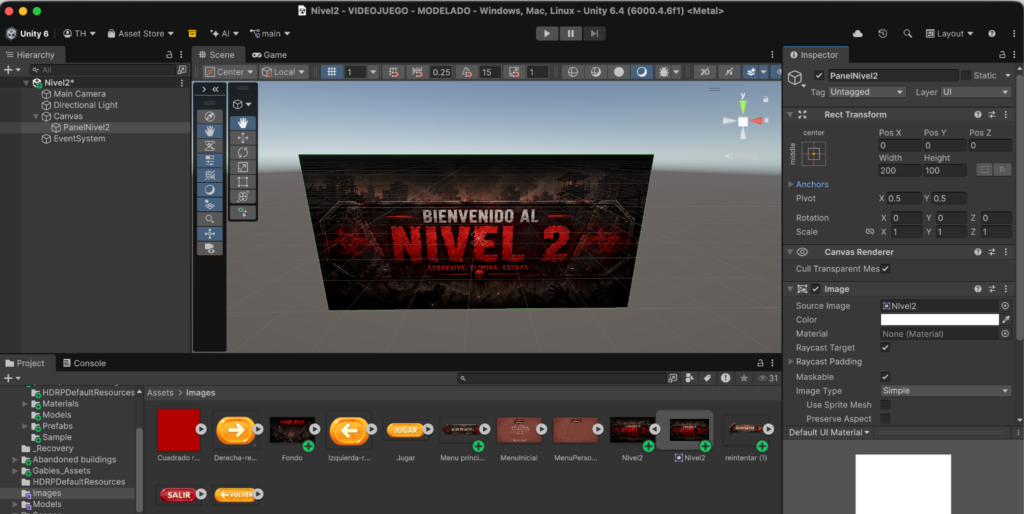
Task: Select the Move tool in Scene overlay
Action: tap(243, 138)
